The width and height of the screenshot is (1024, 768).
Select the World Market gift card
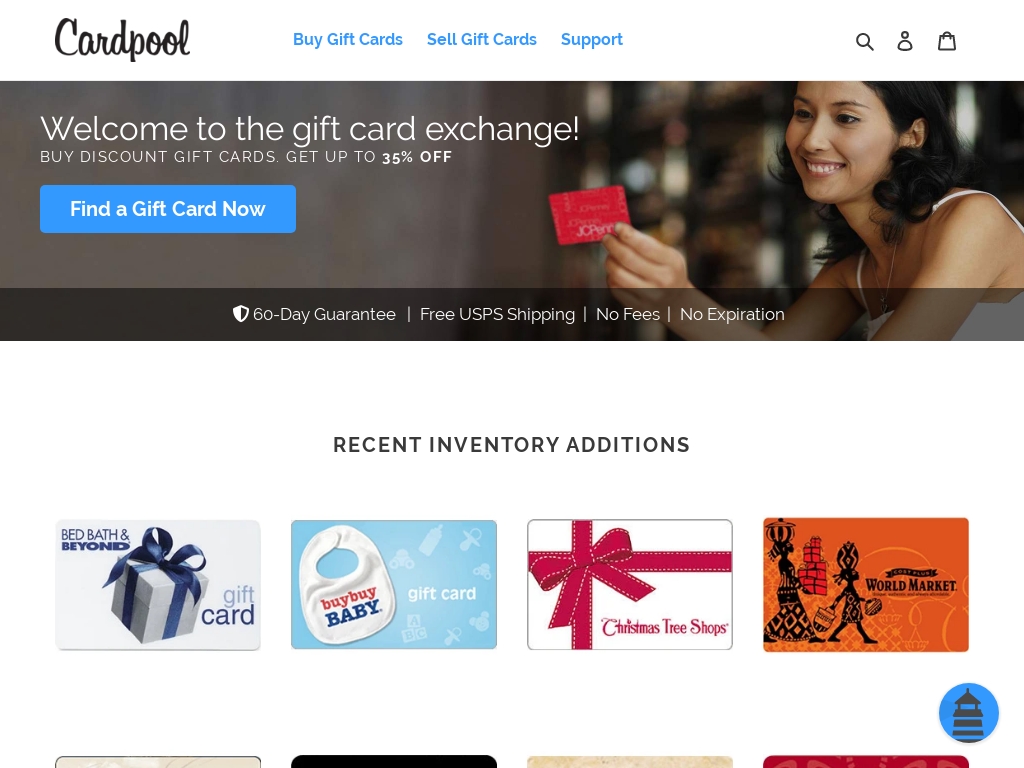point(866,584)
